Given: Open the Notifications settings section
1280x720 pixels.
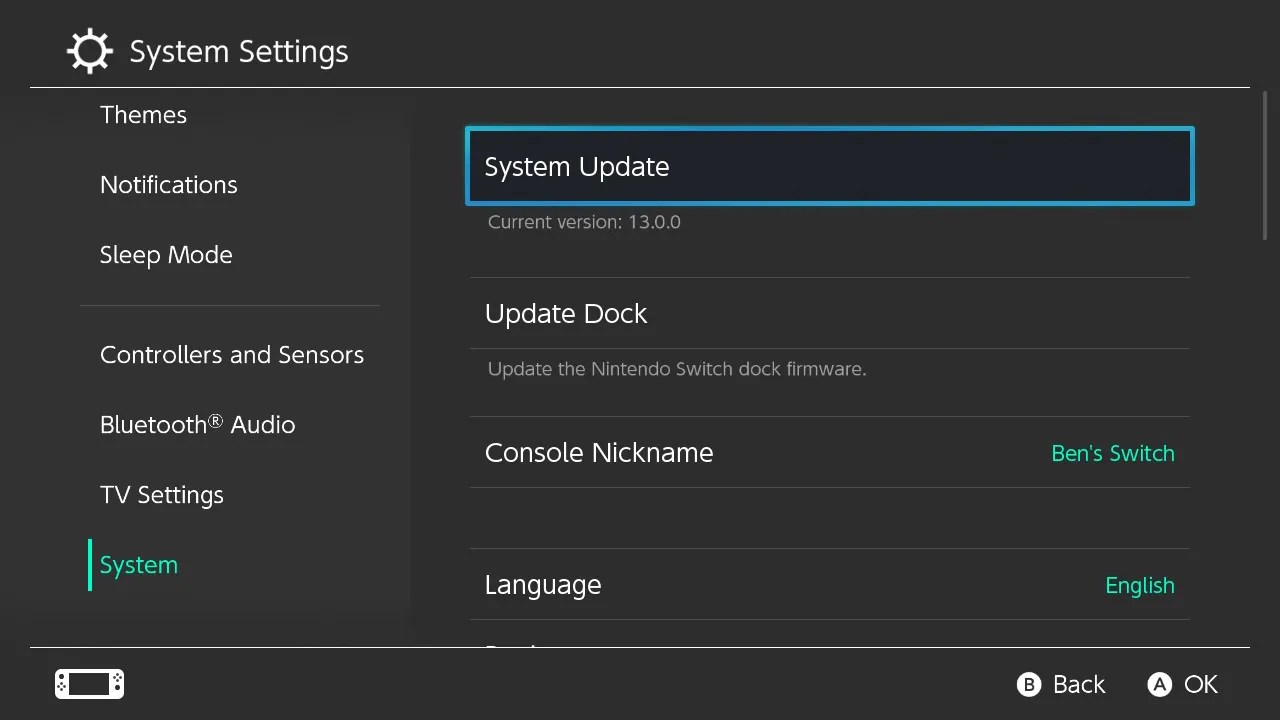Looking at the screenshot, I should click(x=168, y=185).
